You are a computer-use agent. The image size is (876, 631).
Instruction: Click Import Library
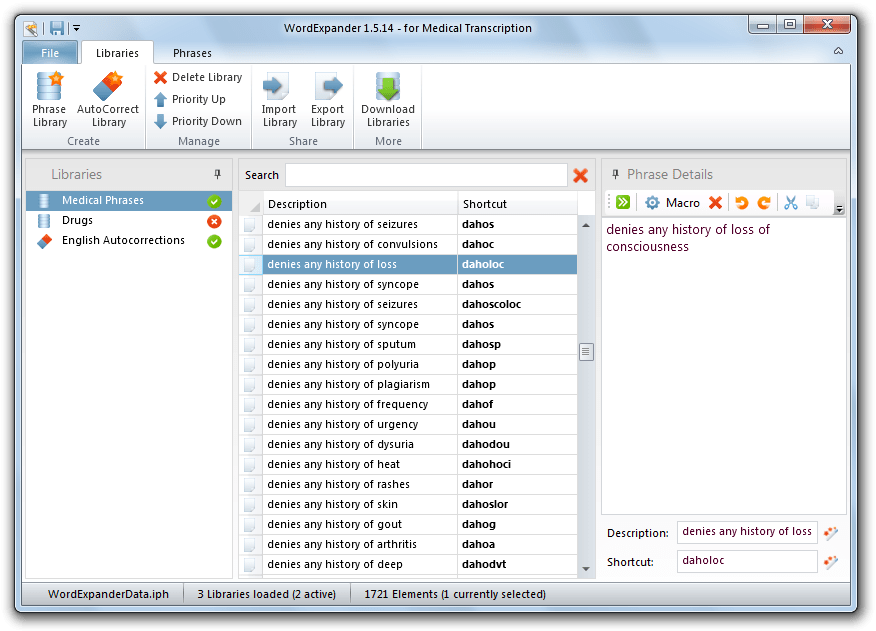click(x=279, y=100)
